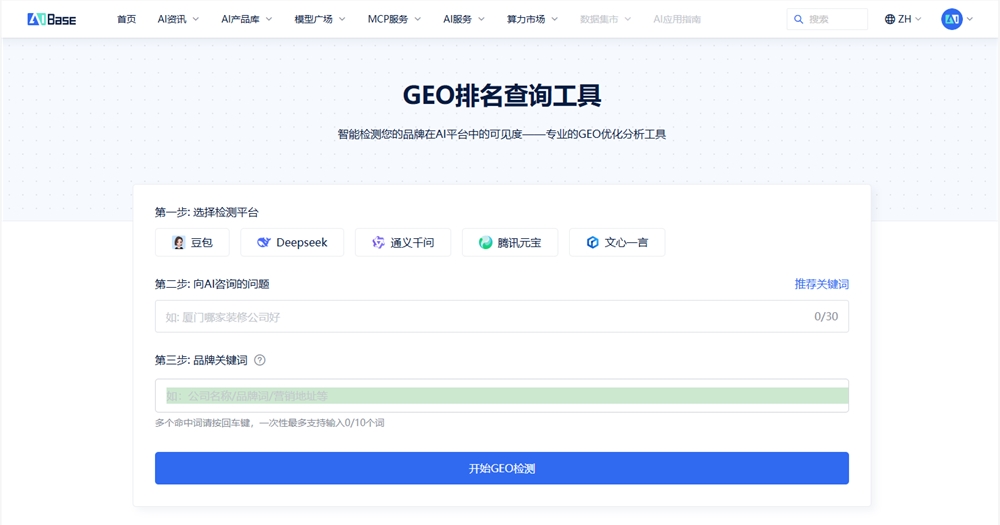Click the AI question input field
This screenshot has width=1000, height=525.
coord(480,317)
